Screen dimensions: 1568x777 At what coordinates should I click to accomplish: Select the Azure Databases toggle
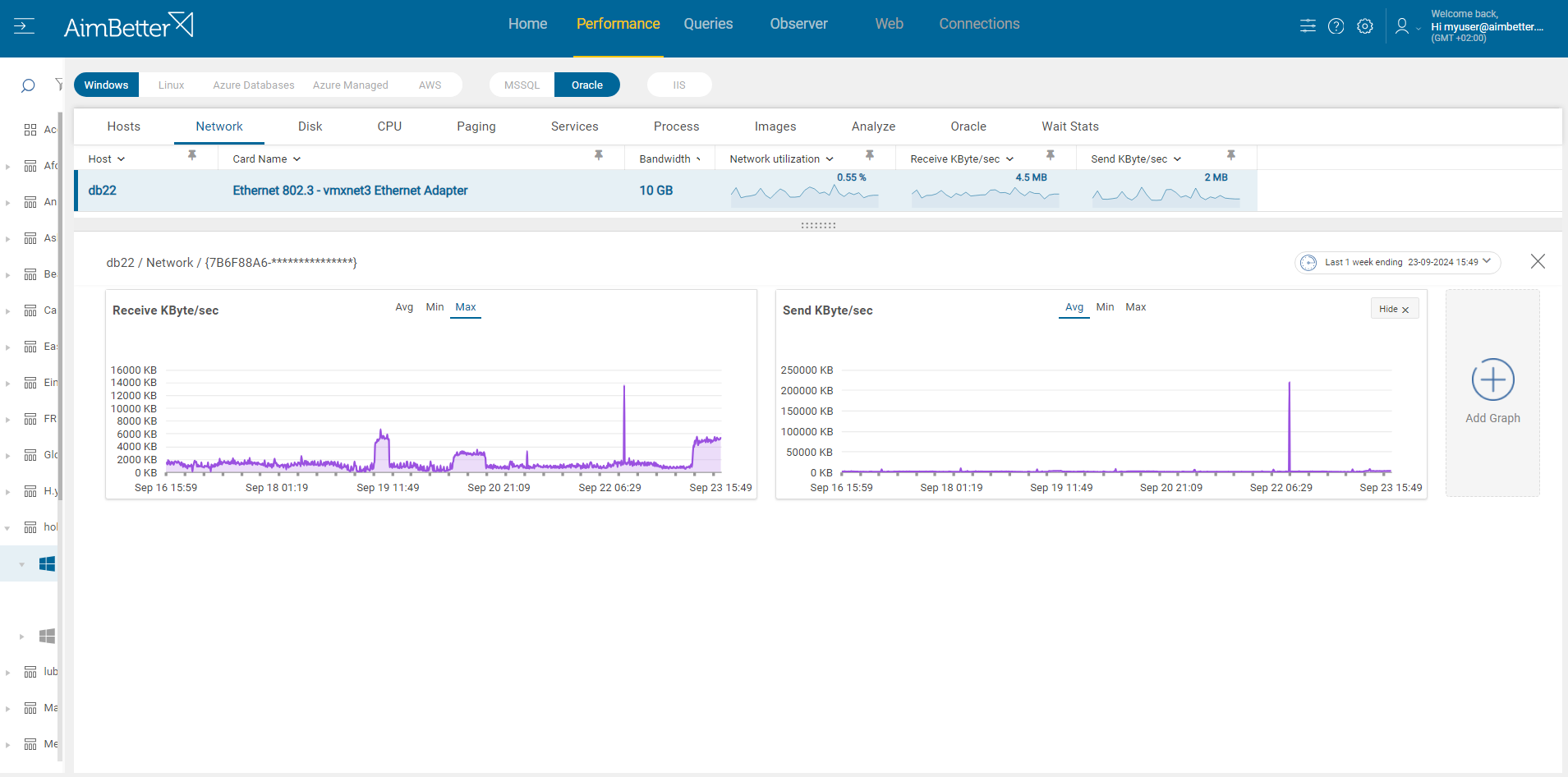(x=254, y=85)
